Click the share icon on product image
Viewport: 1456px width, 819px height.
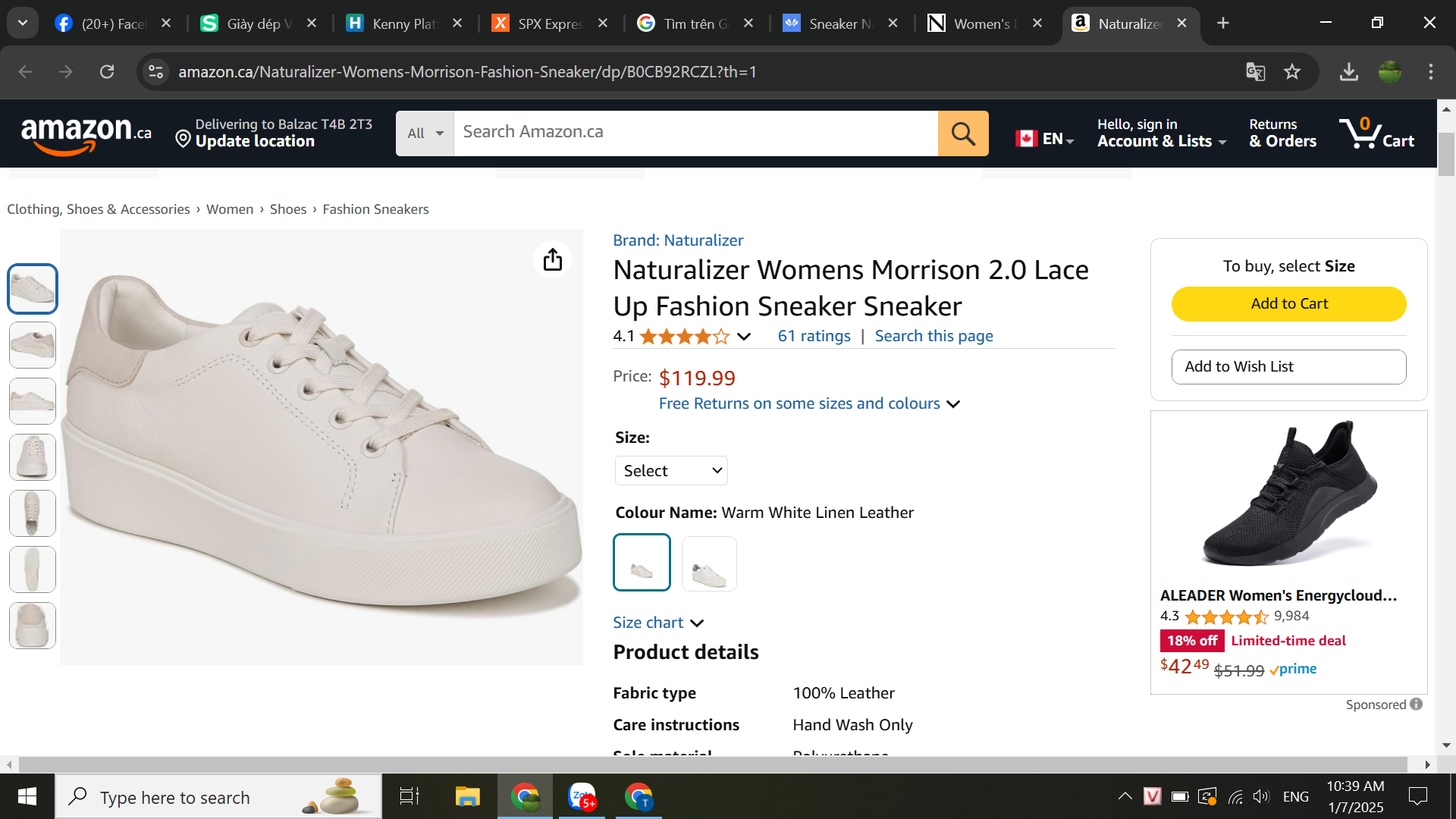553,260
